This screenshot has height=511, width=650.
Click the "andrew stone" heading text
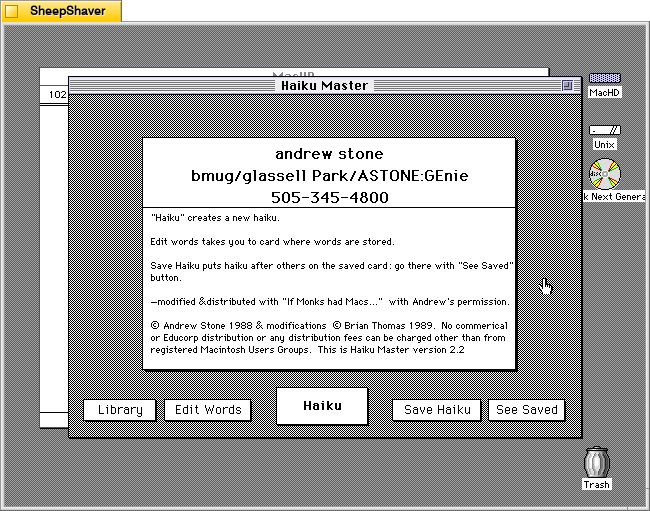329,154
